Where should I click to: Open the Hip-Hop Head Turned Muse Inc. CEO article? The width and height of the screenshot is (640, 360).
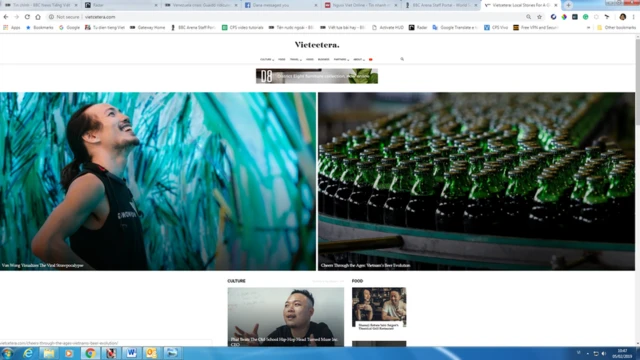coord(286,317)
